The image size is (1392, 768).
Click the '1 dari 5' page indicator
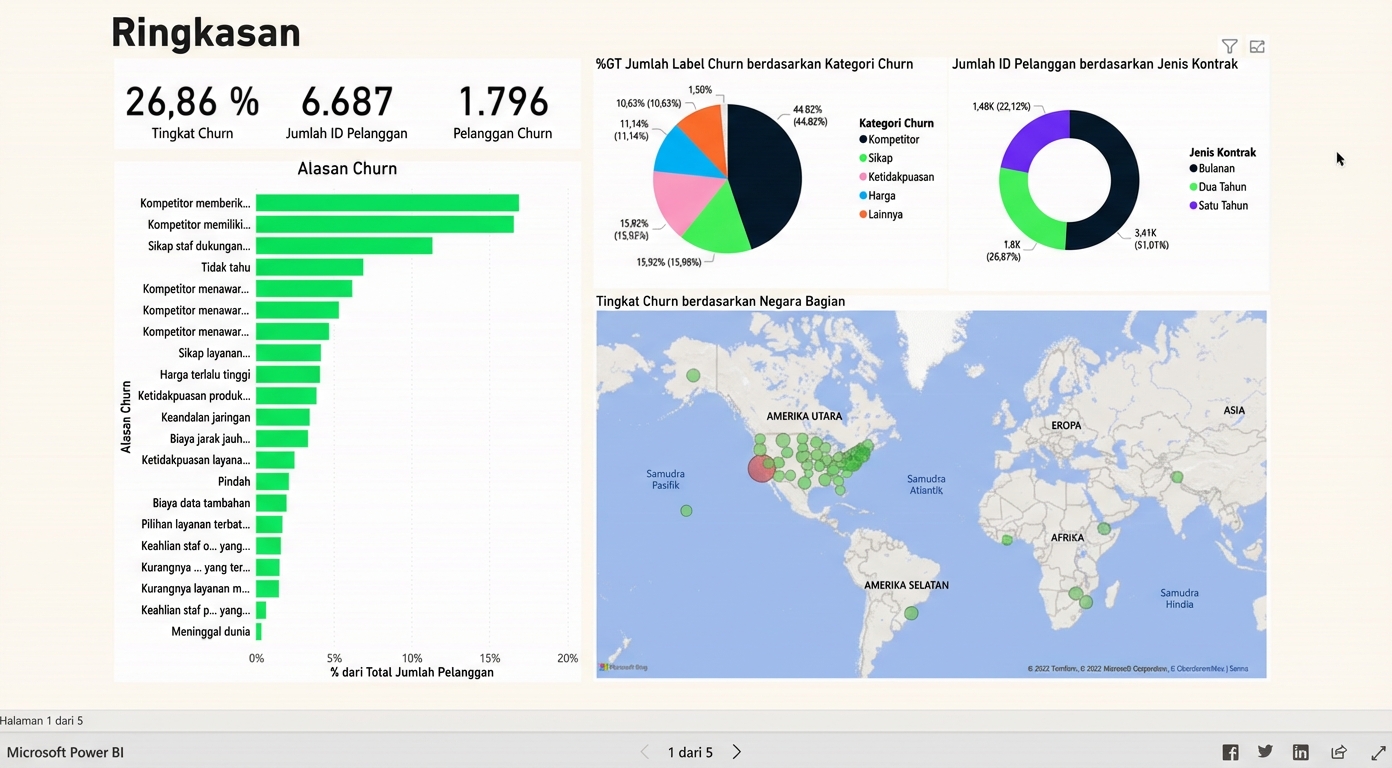[x=690, y=752]
